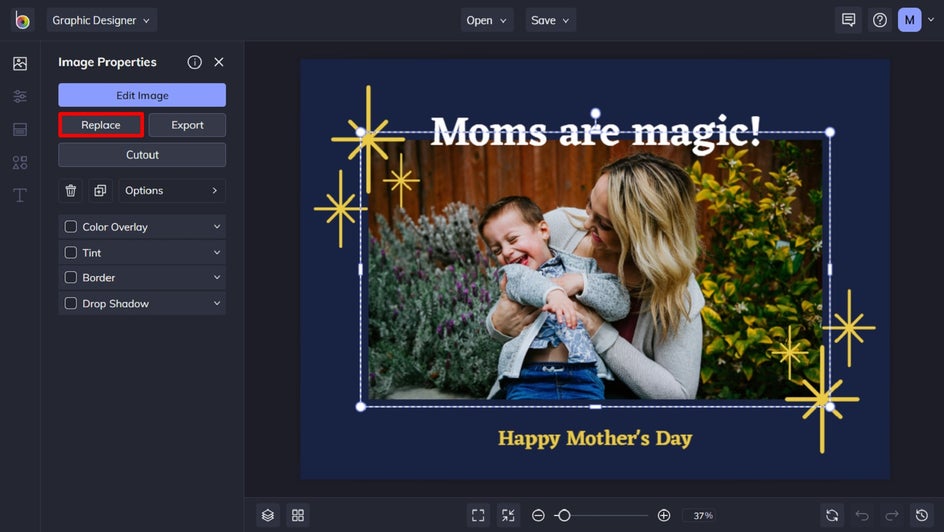Click the fullscreen collapse arrows icon

508,515
